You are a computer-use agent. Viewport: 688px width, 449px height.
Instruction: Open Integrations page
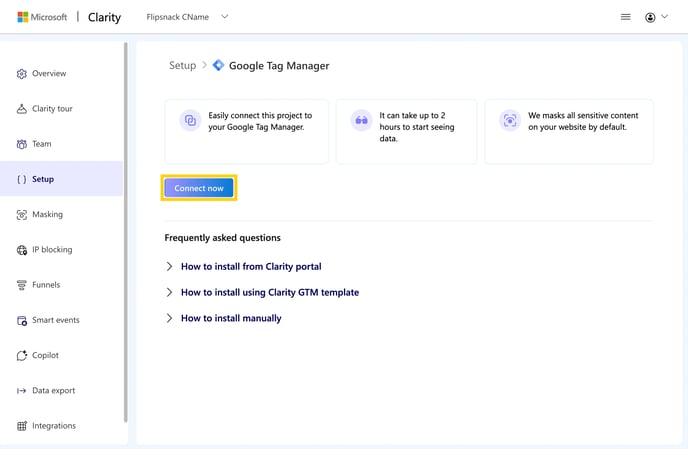(61, 426)
